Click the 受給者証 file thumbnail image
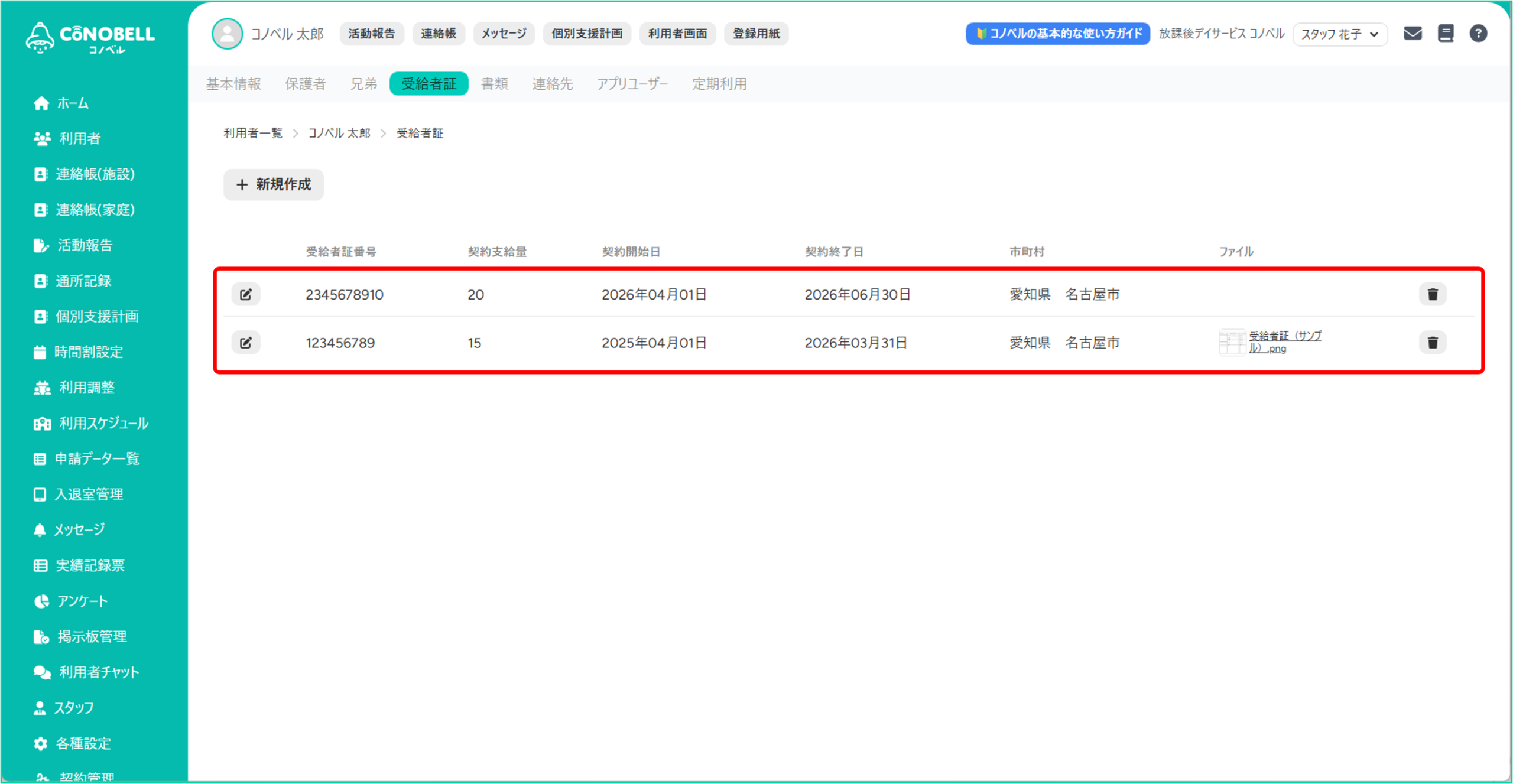 [1232, 343]
